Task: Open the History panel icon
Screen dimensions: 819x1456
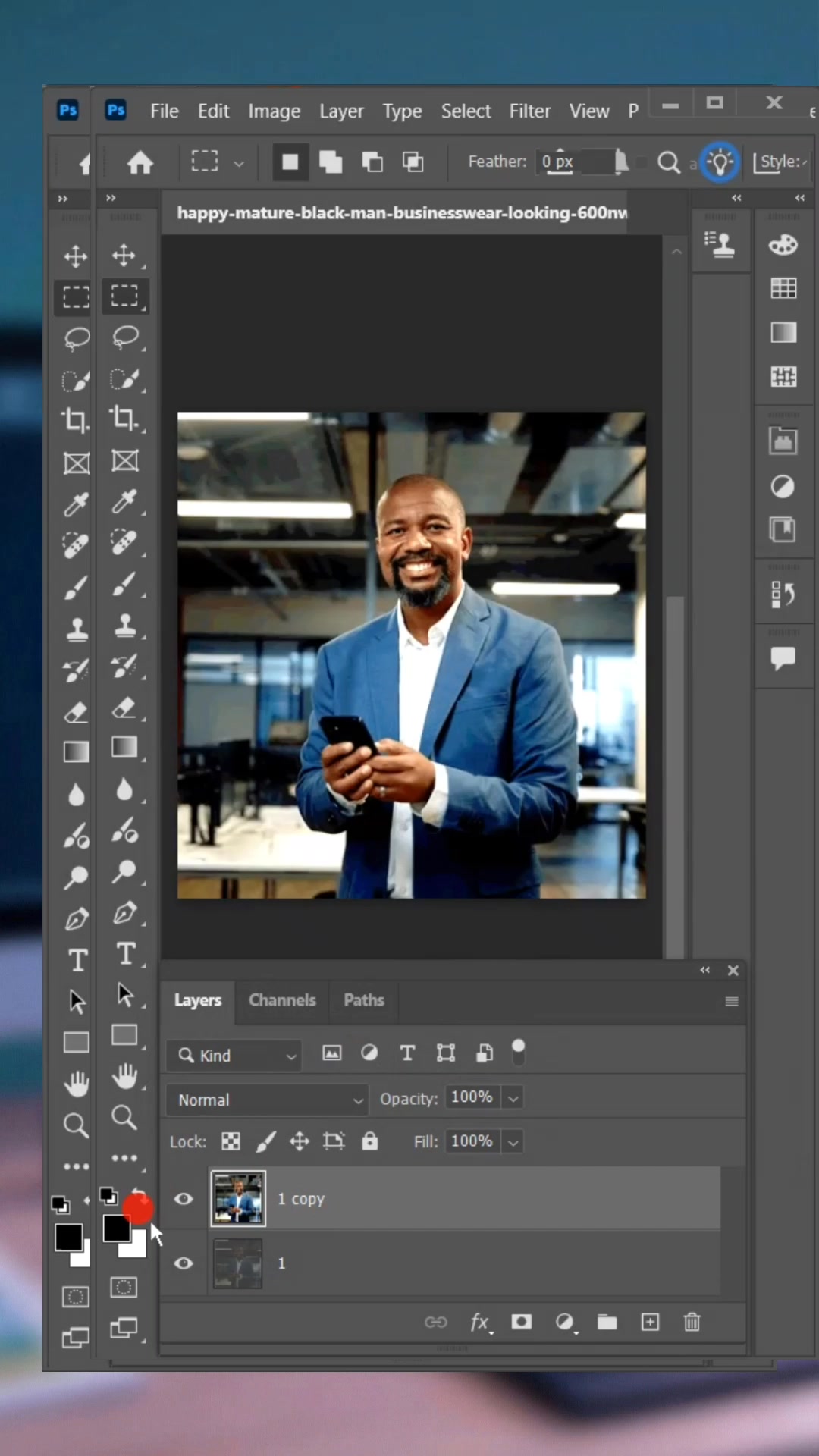Action: pos(783,595)
